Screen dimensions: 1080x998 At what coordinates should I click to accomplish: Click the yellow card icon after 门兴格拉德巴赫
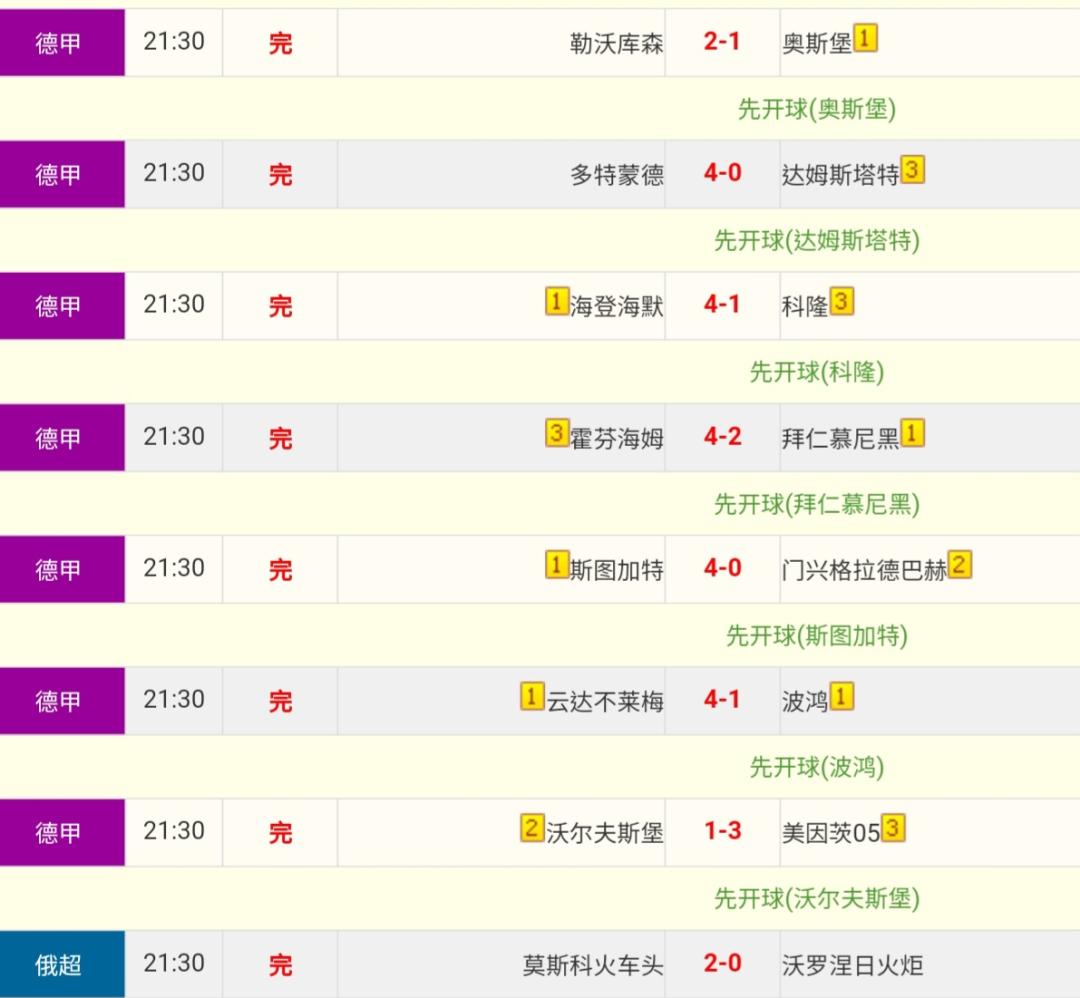(x=960, y=566)
